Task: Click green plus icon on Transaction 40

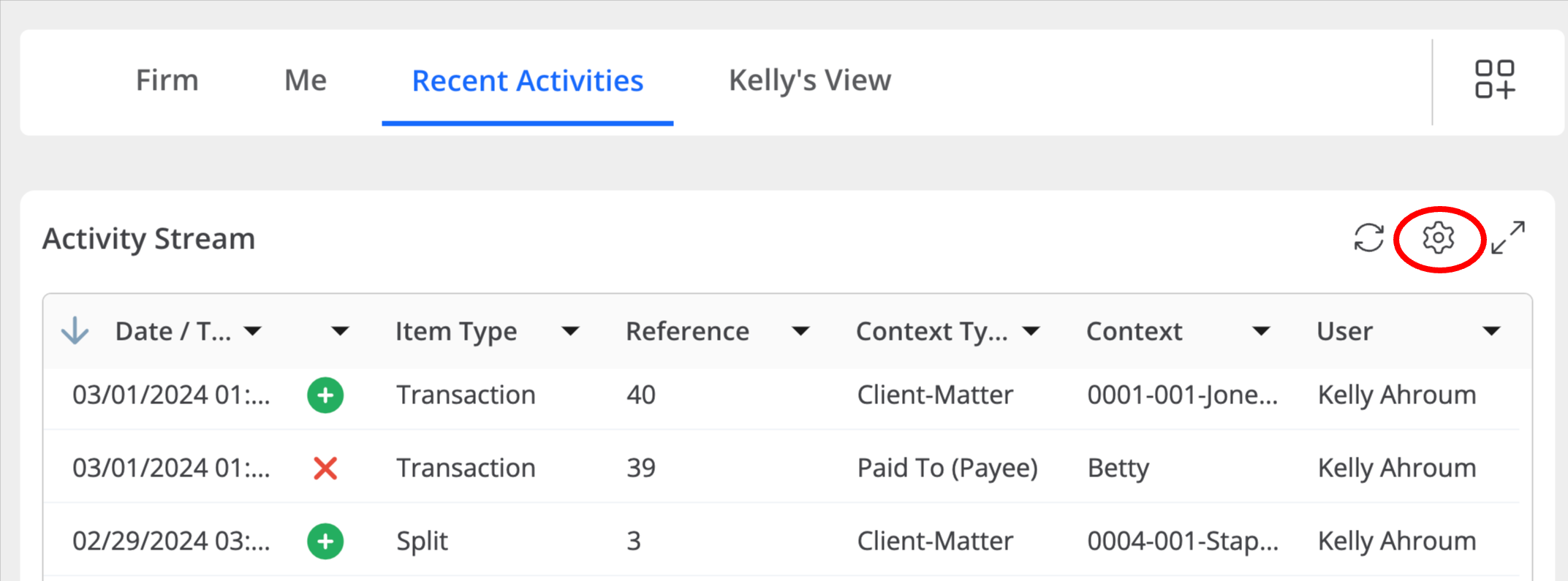Action: point(325,395)
